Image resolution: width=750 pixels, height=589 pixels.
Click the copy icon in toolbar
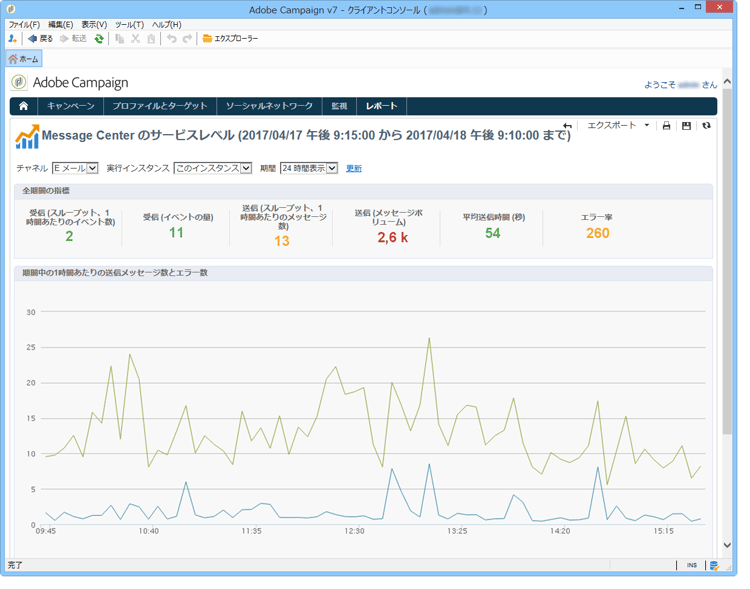tap(121, 39)
